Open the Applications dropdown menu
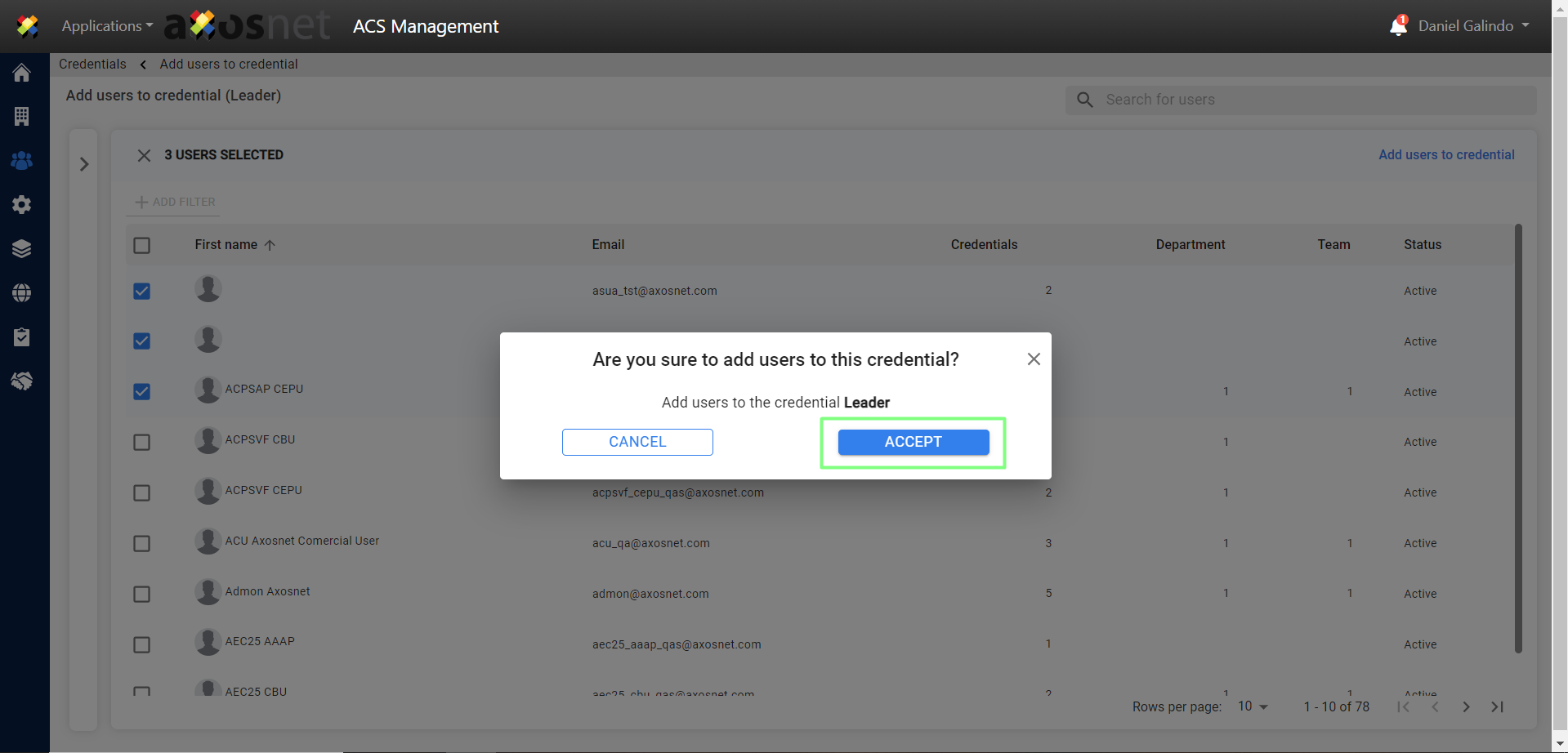This screenshot has width=1568, height=753. point(107,26)
